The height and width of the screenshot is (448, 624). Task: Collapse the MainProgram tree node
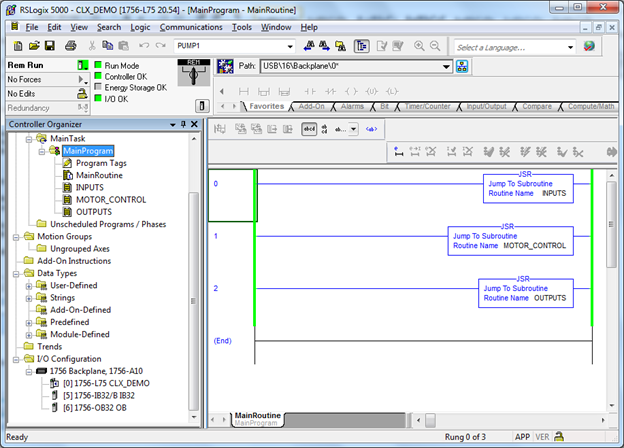tap(42, 152)
